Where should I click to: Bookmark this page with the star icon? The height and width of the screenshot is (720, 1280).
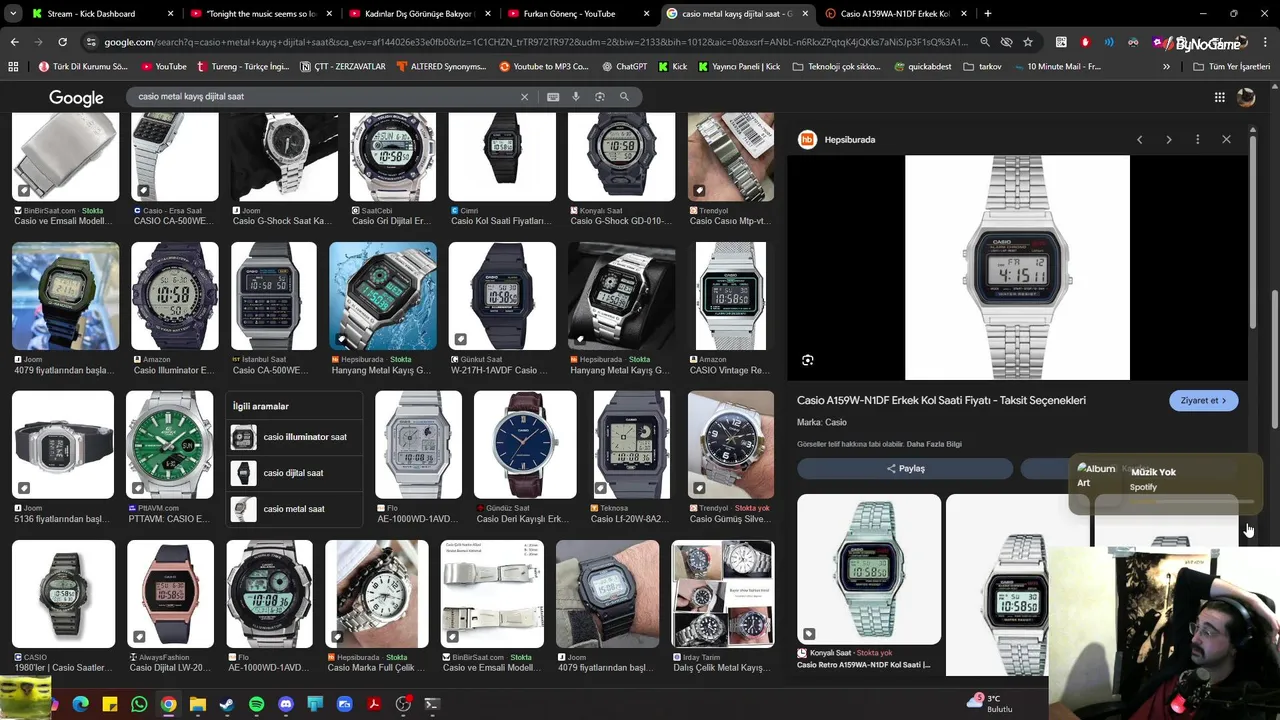coord(1028,42)
